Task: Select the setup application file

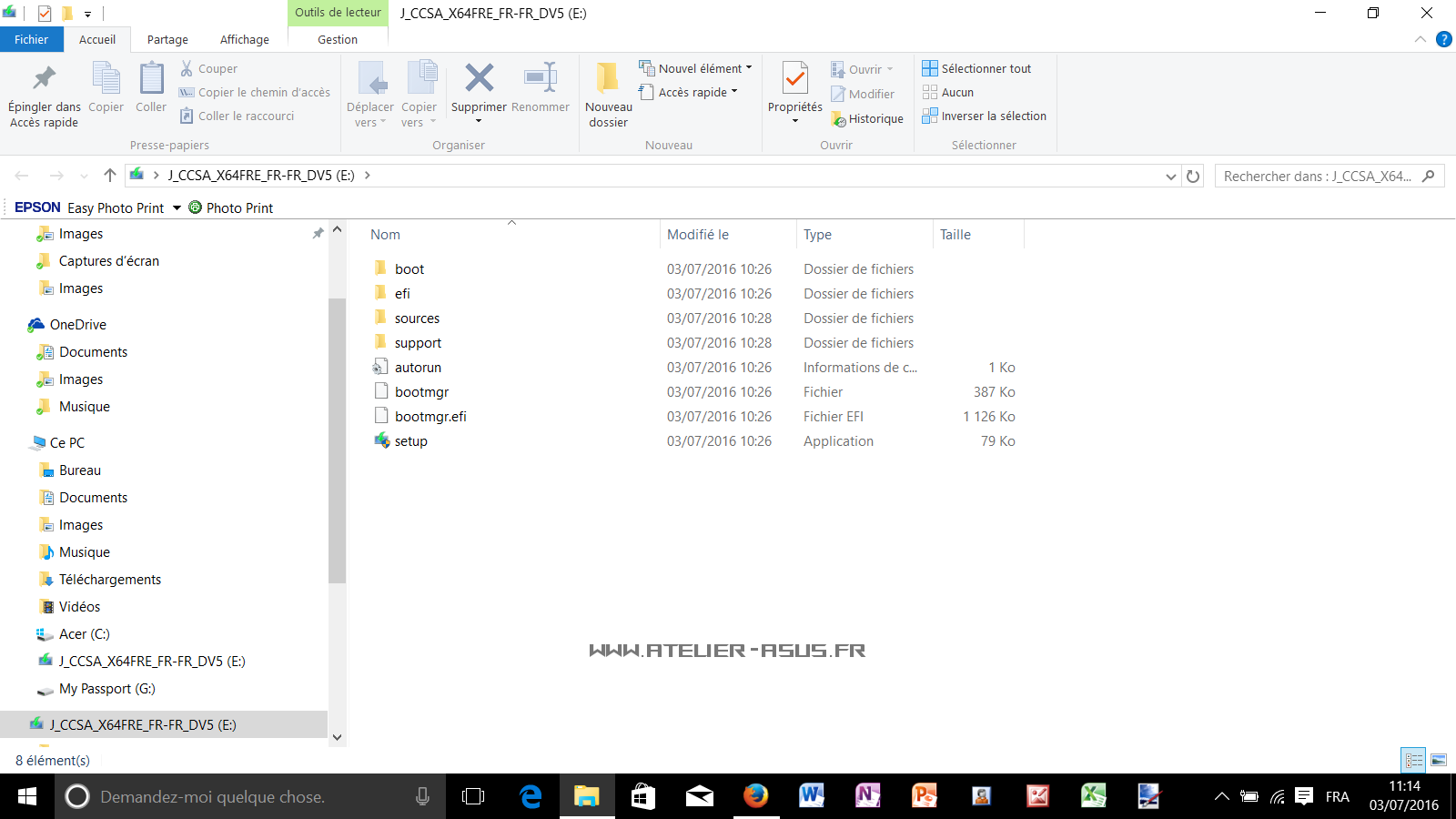Action: [410, 441]
